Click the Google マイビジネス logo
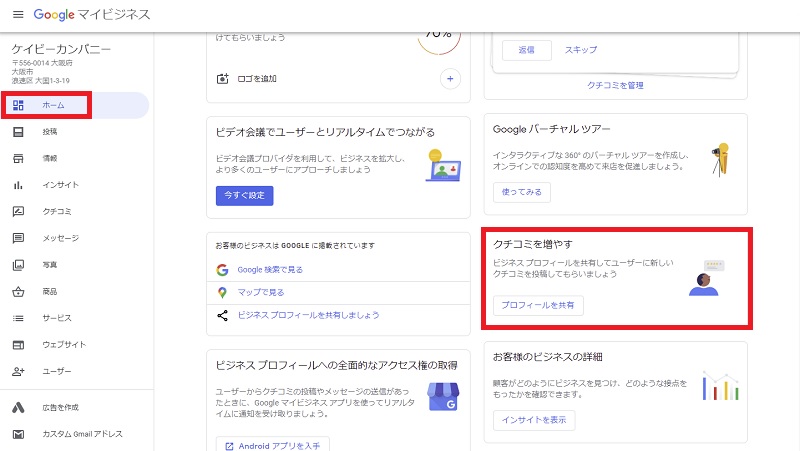 tap(92, 14)
